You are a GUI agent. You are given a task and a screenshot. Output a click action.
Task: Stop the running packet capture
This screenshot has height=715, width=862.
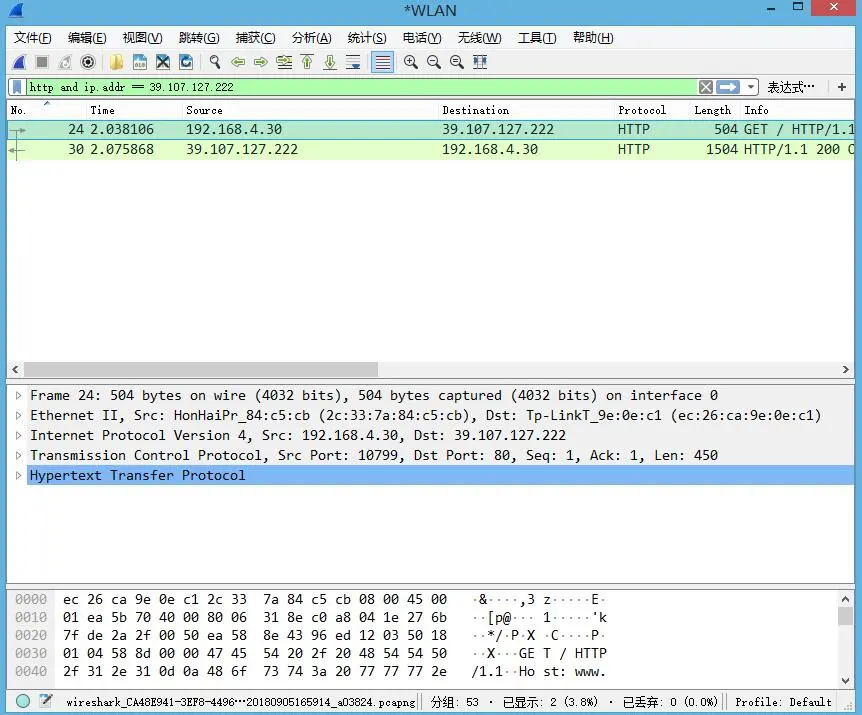coord(42,62)
